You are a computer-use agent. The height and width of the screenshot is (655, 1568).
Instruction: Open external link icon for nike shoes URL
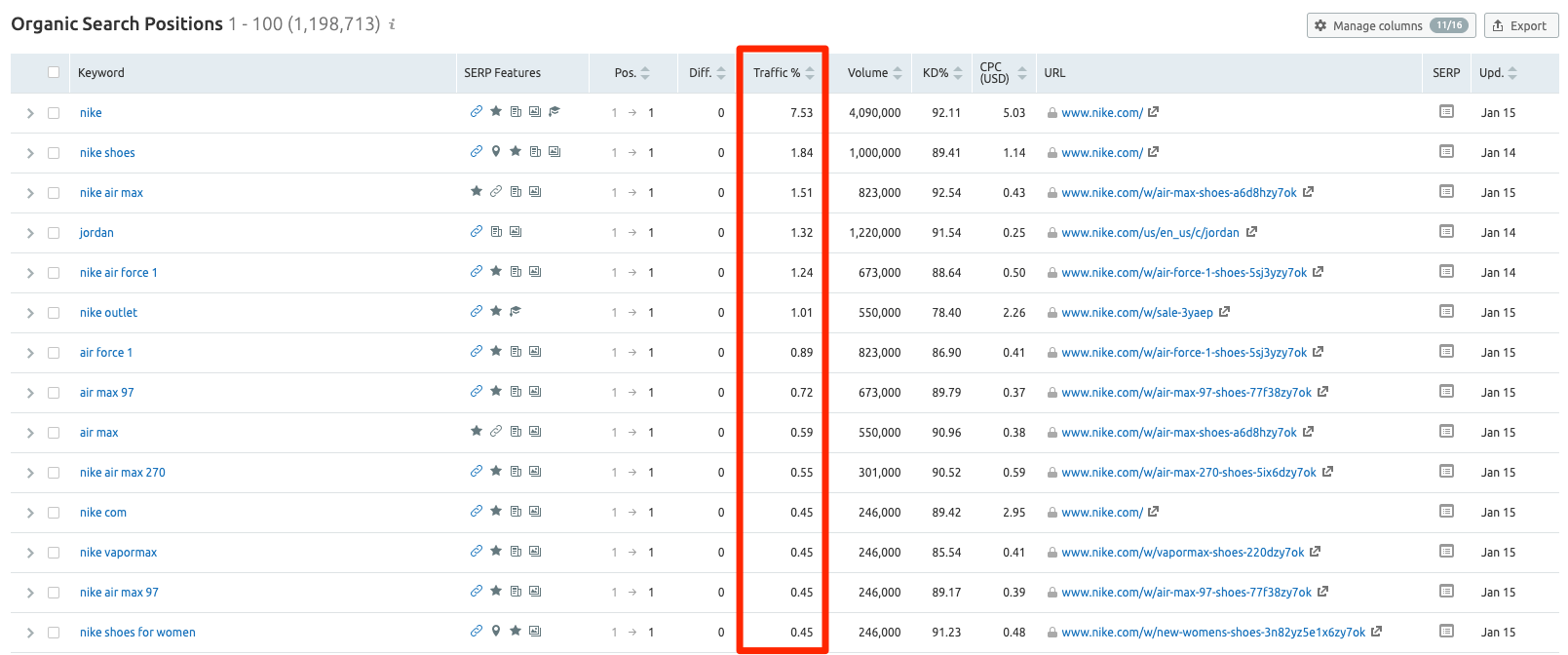[1153, 152]
